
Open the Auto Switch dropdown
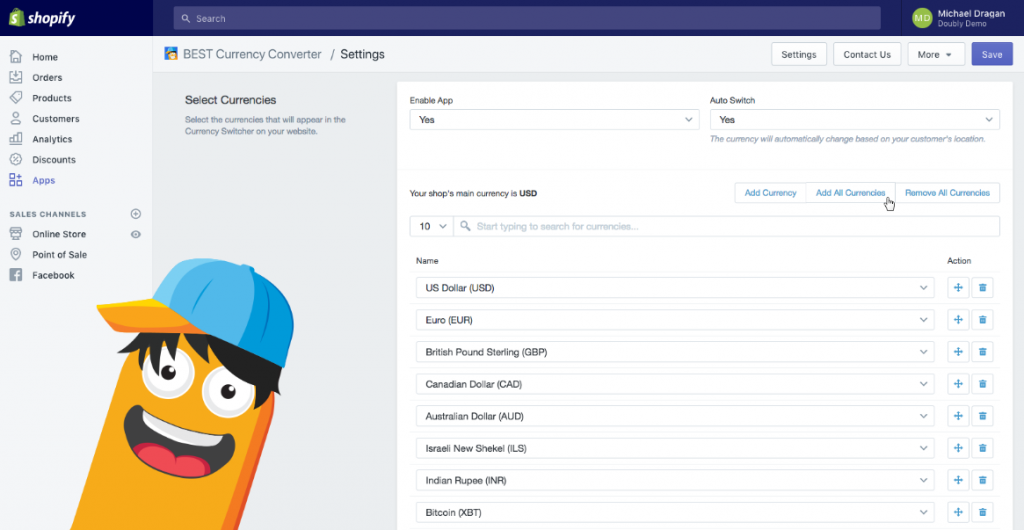click(x=855, y=119)
